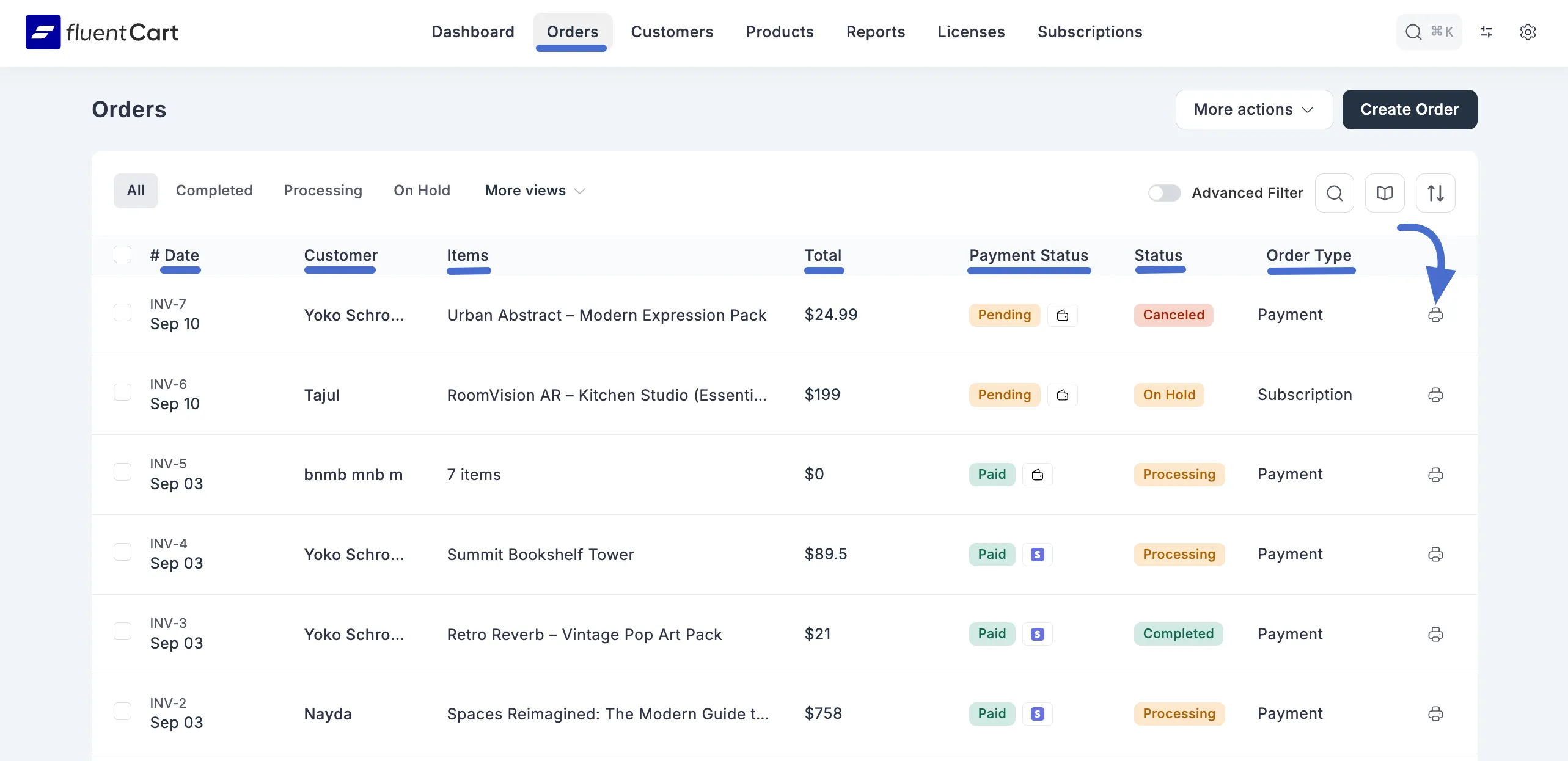Viewport: 1568px width, 761px height.
Task: Open the Reports section
Action: 875,32
